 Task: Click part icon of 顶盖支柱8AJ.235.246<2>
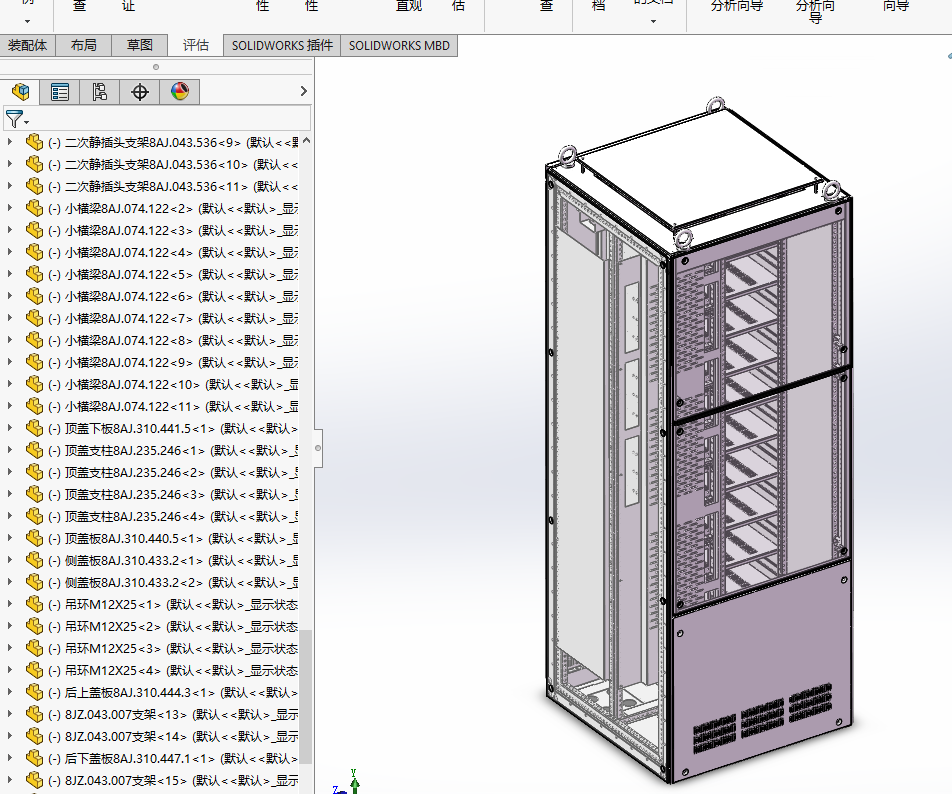tap(35, 472)
